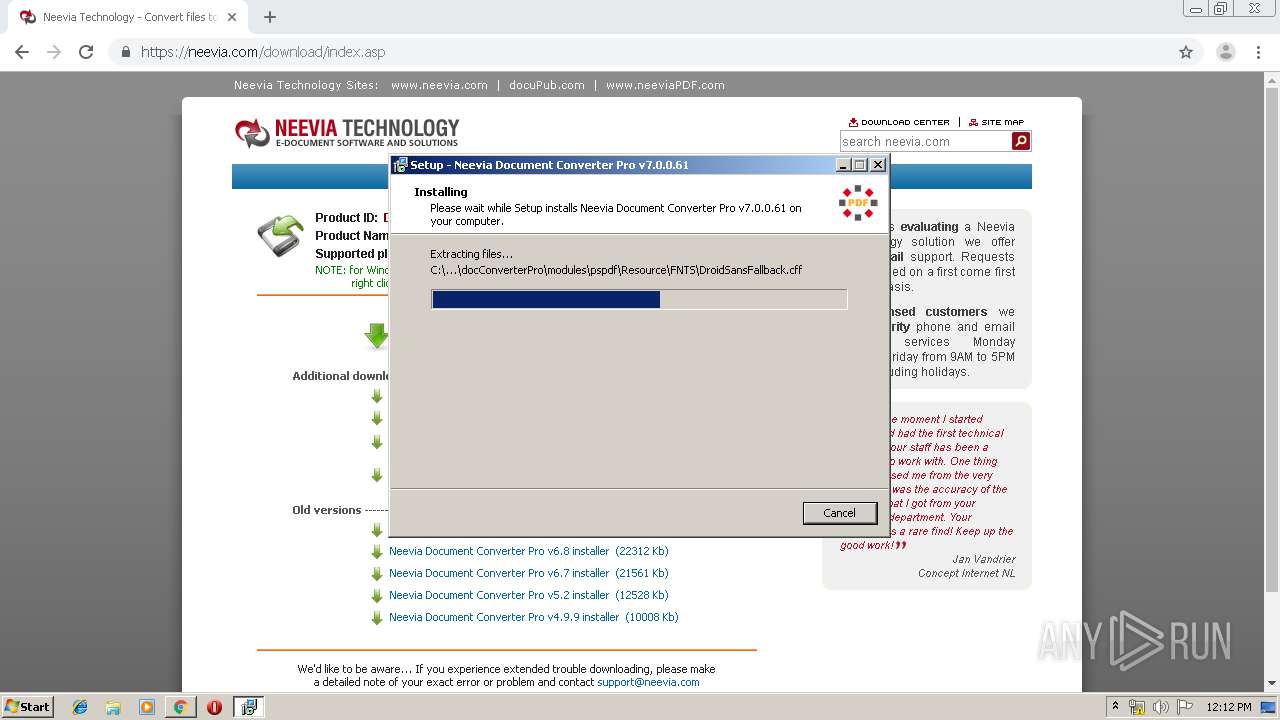Close the Setup dialog window
This screenshot has height=720, width=1280.
(877, 165)
